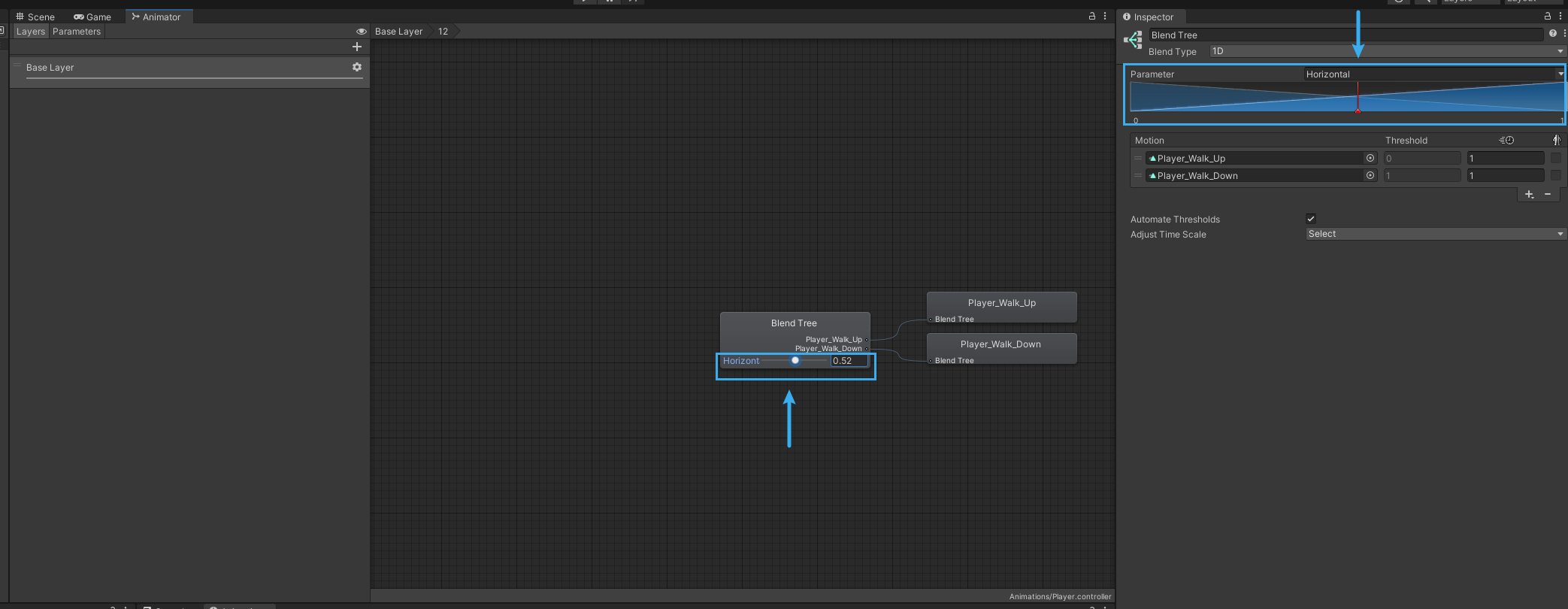Click object picker for Player_Walk_Up motion

1370,158
